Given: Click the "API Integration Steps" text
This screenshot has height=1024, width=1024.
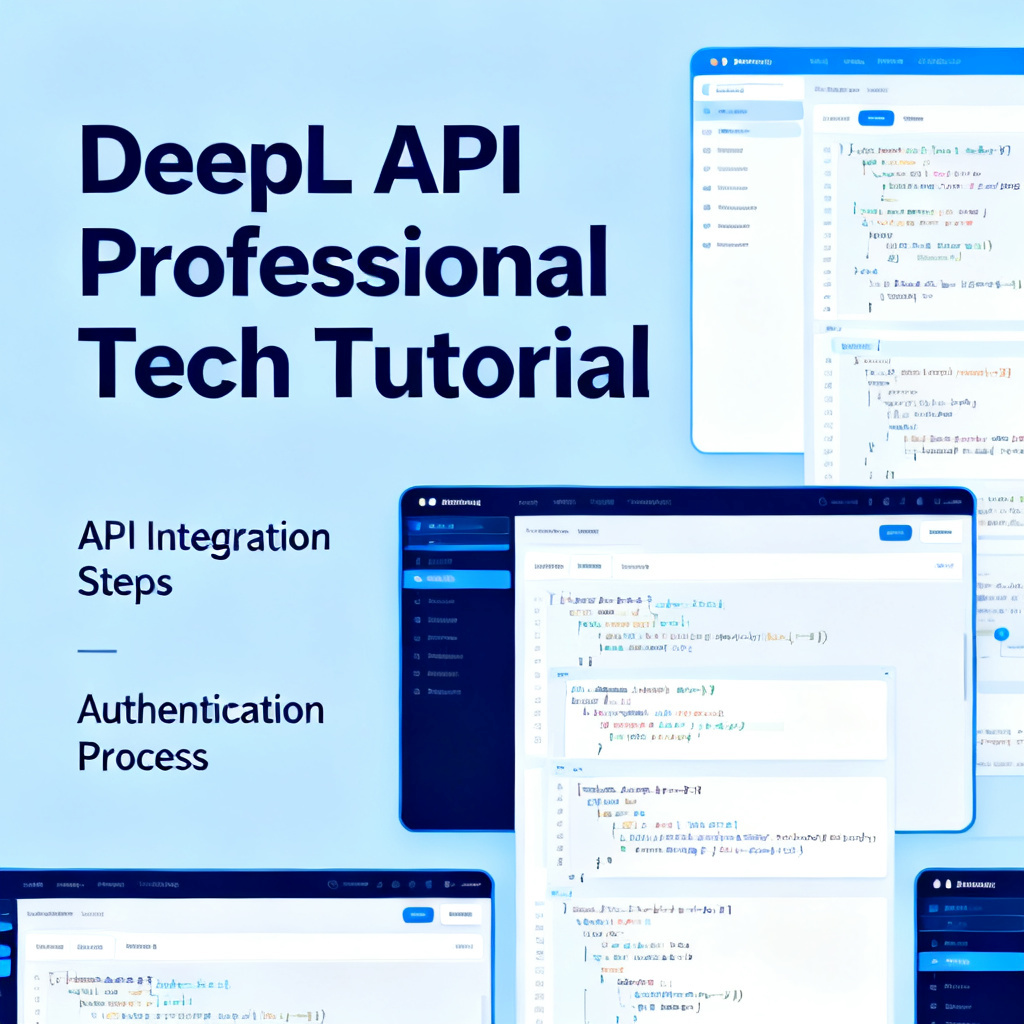Looking at the screenshot, I should point(204,559).
